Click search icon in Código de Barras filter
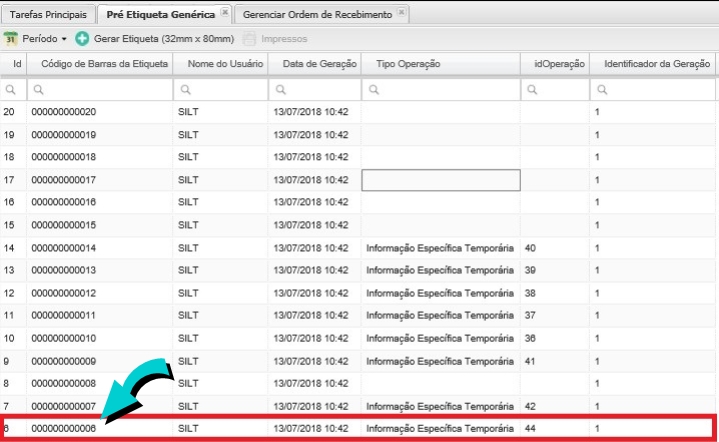This screenshot has height=442, width=719. (x=39, y=90)
